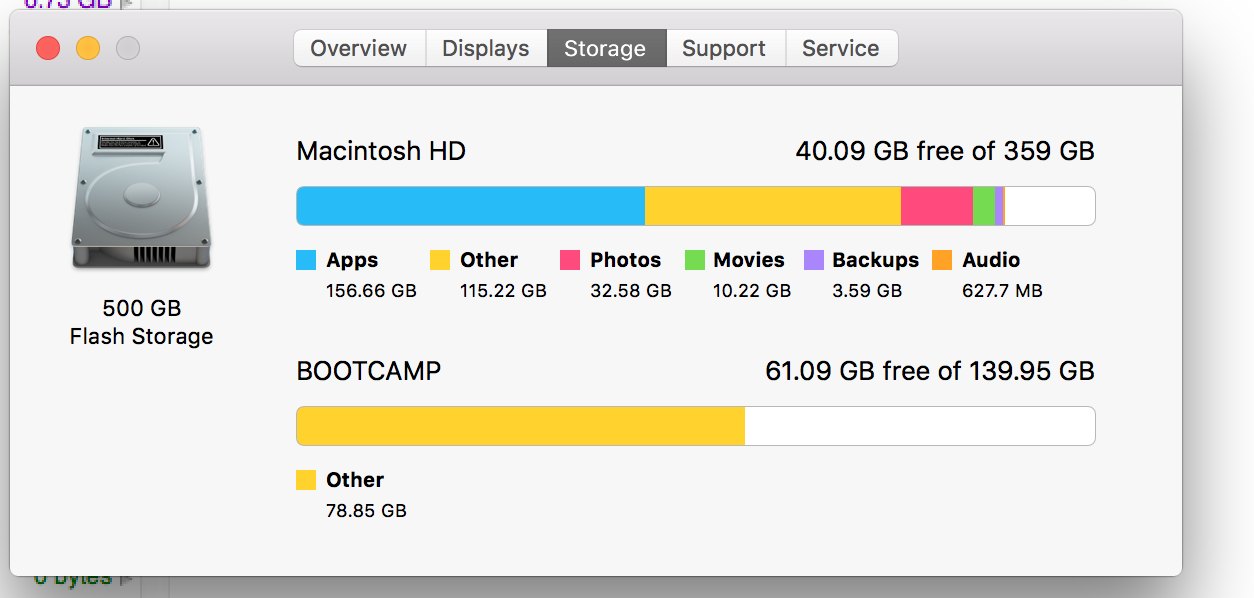Click the green Movies legend swatch
The image size is (1254, 598).
point(695,260)
